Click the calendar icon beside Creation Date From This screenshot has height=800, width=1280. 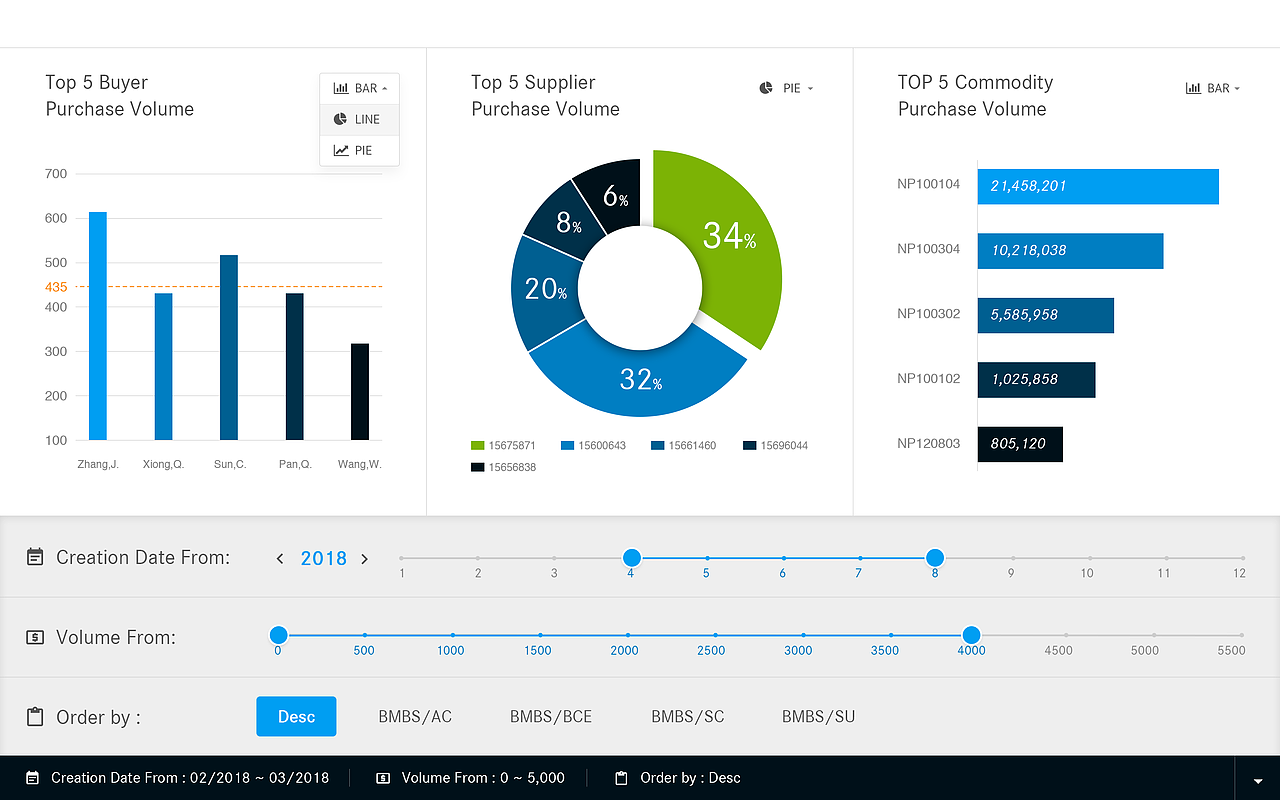point(35,557)
